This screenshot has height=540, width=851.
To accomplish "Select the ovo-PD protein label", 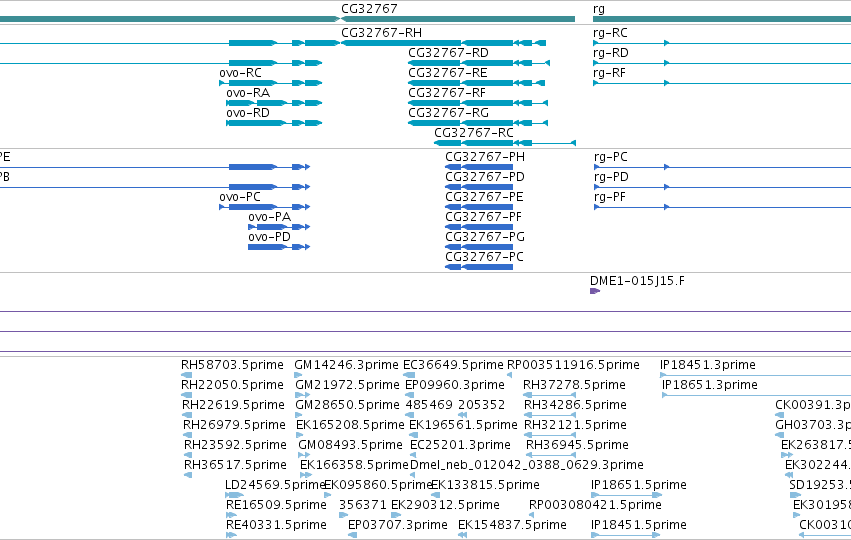I will (x=270, y=237).
